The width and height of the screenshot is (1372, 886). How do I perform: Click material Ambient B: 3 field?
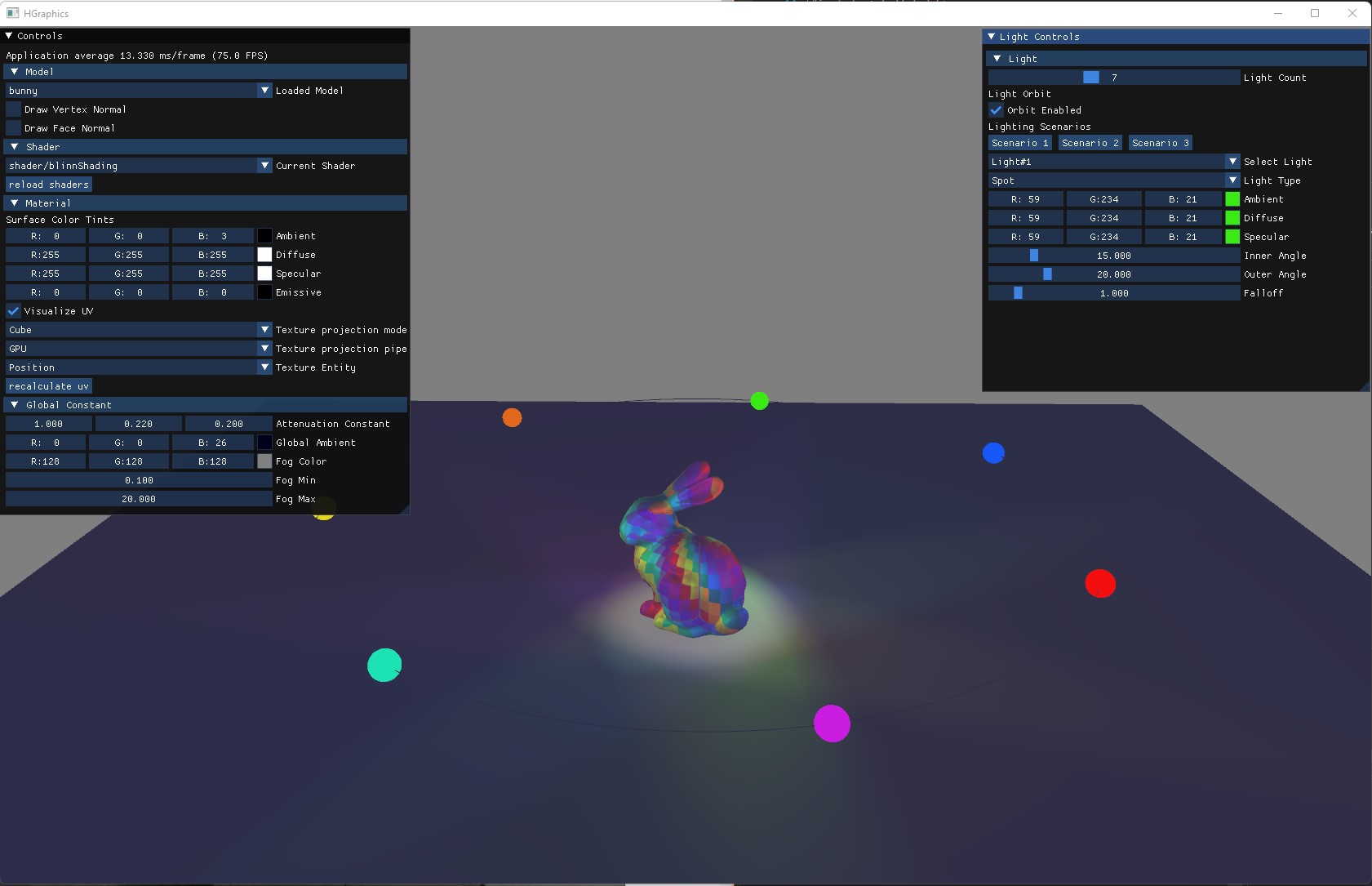pyautogui.click(x=212, y=236)
